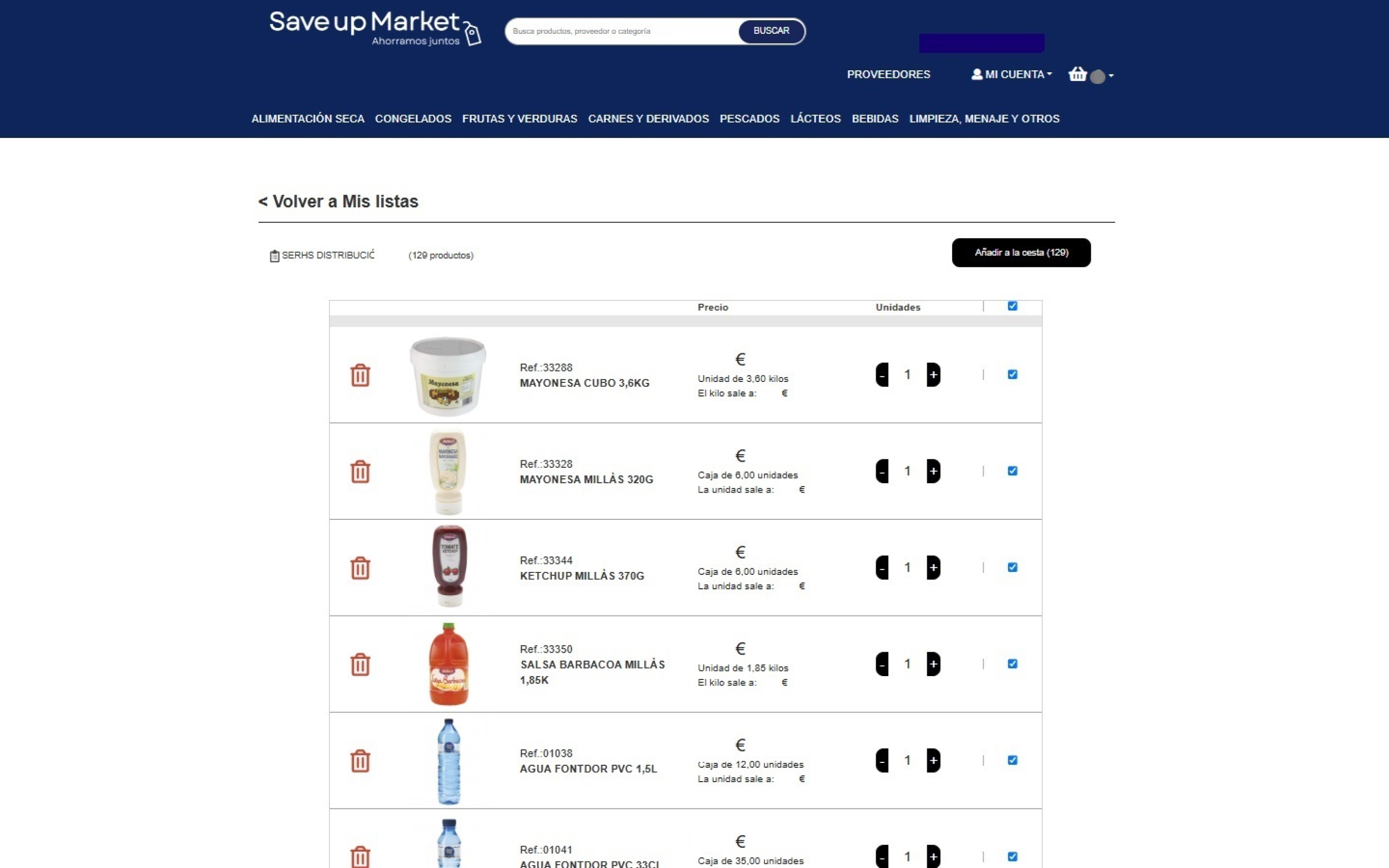1389x868 pixels.
Task: Click the BUSCAR search button
Action: click(x=771, y=31)
